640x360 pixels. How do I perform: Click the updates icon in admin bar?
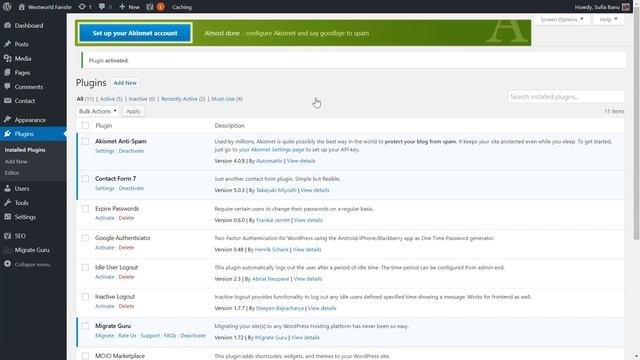pyautogui.click(x=82, y=7)
